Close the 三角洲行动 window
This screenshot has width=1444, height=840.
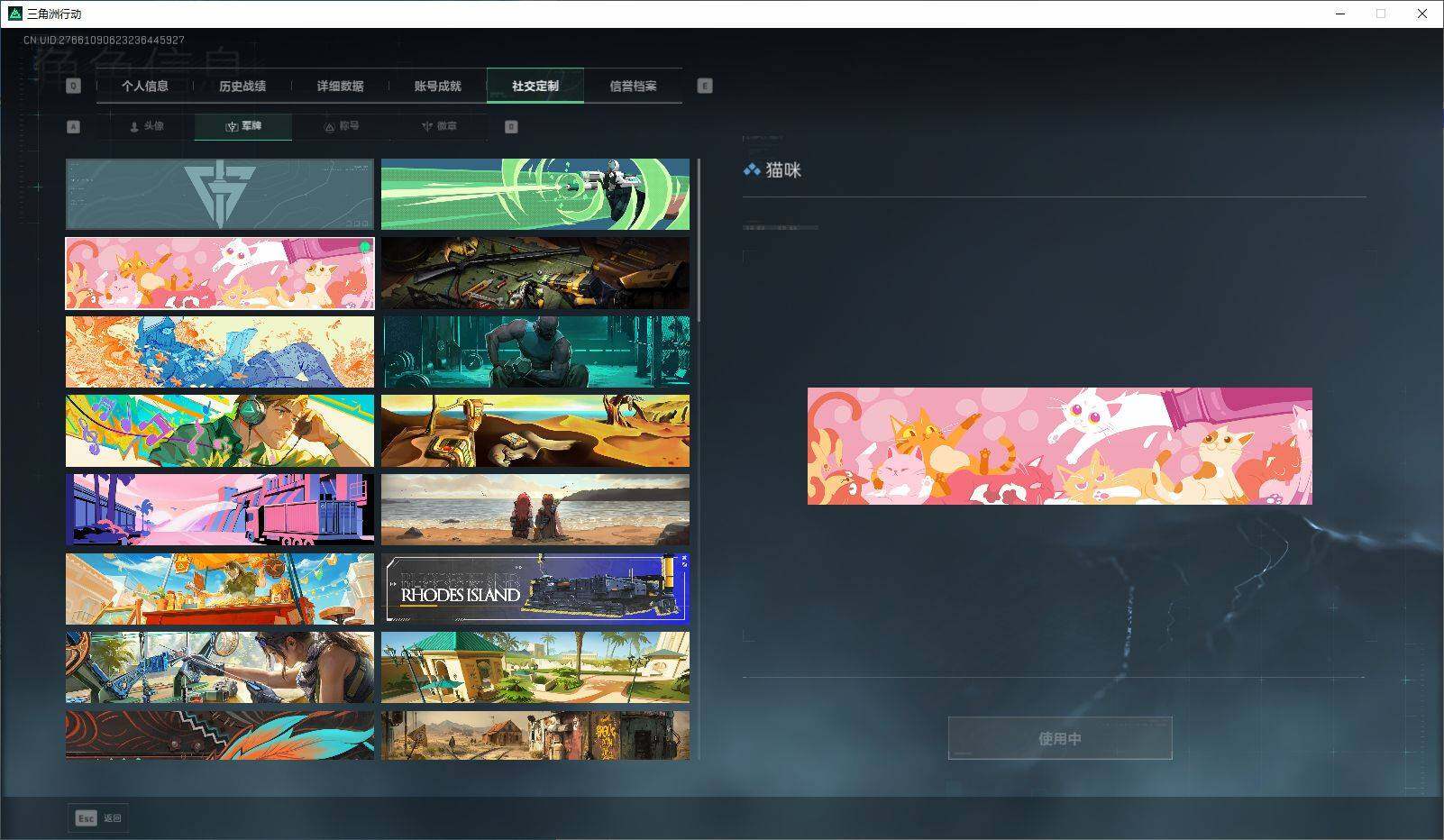point(1422,14)
